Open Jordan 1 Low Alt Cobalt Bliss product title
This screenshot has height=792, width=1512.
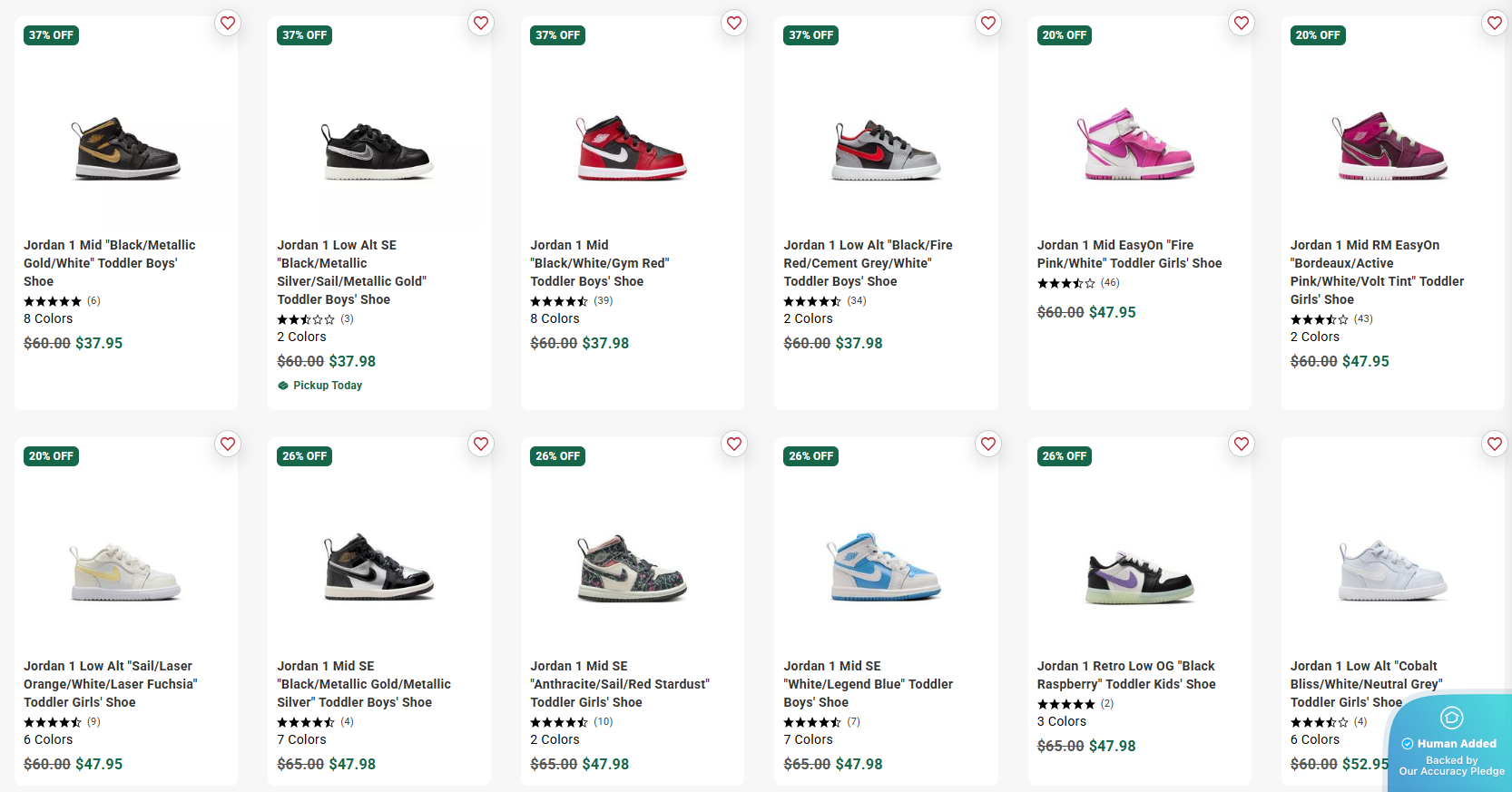1366,684
